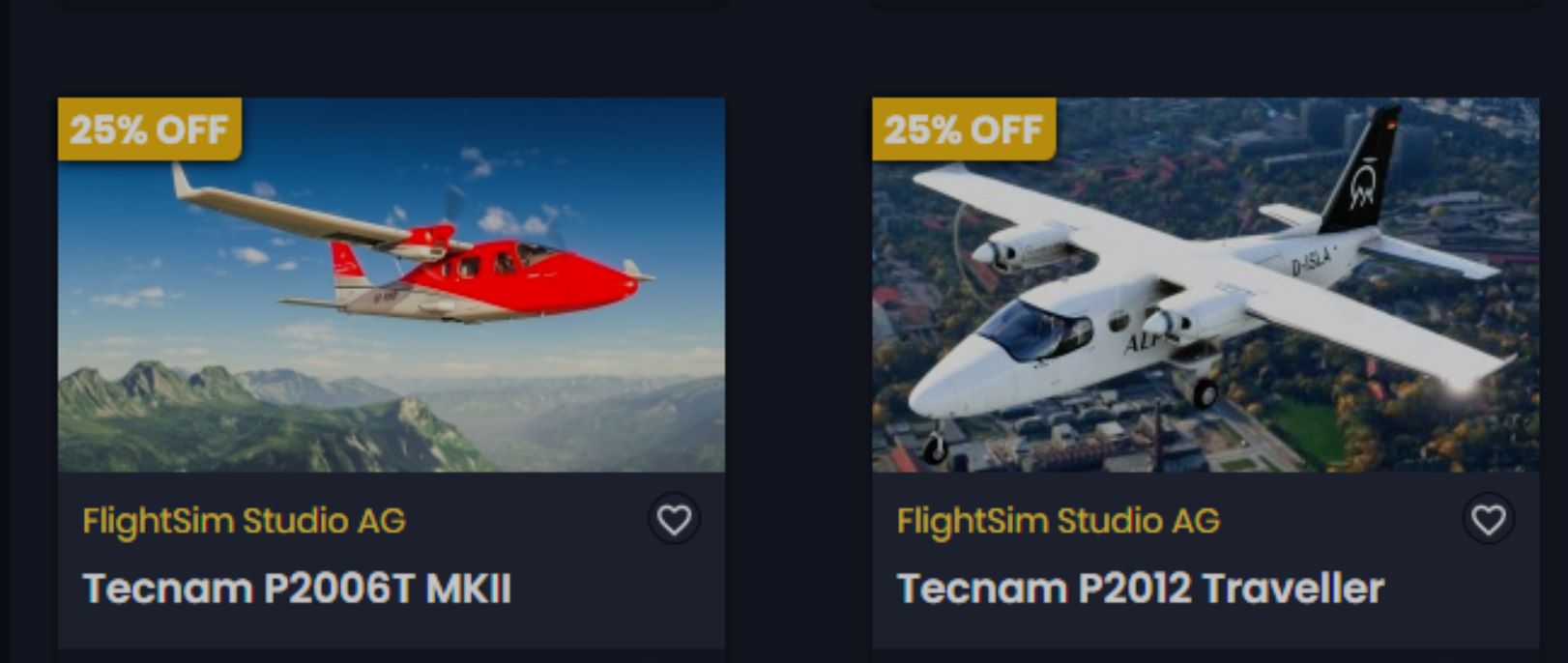Click the 25% OFF badge on P2006T image

point(149,129)
